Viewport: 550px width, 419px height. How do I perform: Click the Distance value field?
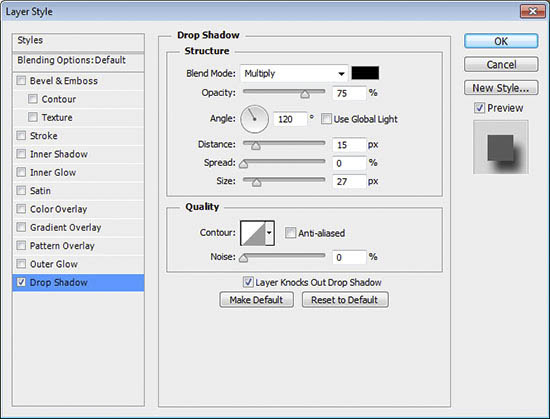coord(349,145)
